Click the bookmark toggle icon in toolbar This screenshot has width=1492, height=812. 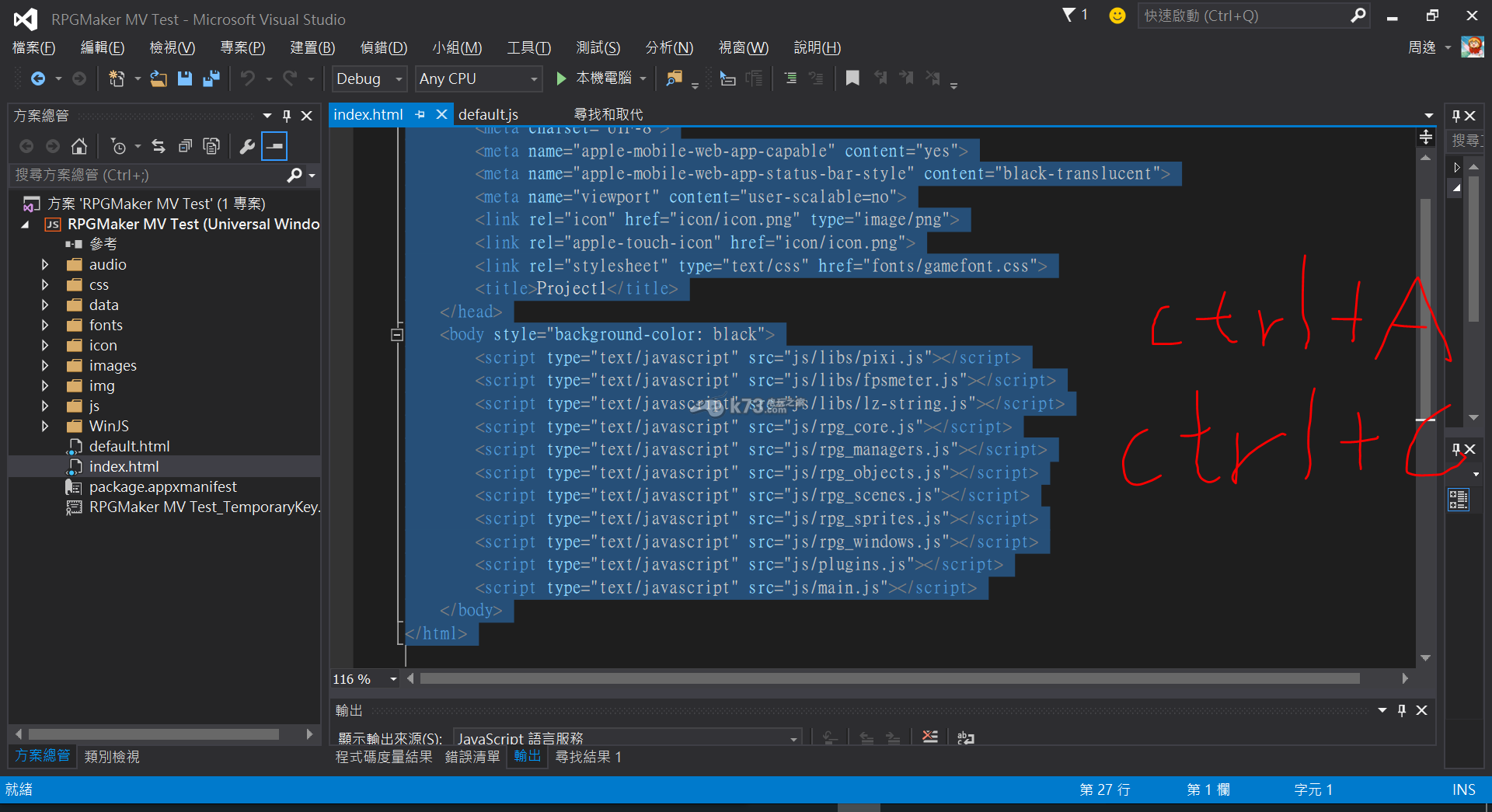click(852, 78)
